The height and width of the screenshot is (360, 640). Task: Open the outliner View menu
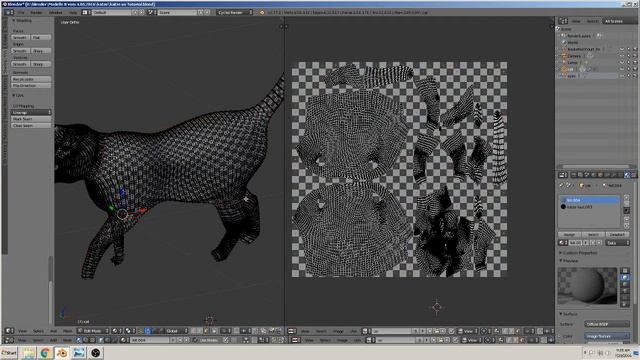[576, 21]
